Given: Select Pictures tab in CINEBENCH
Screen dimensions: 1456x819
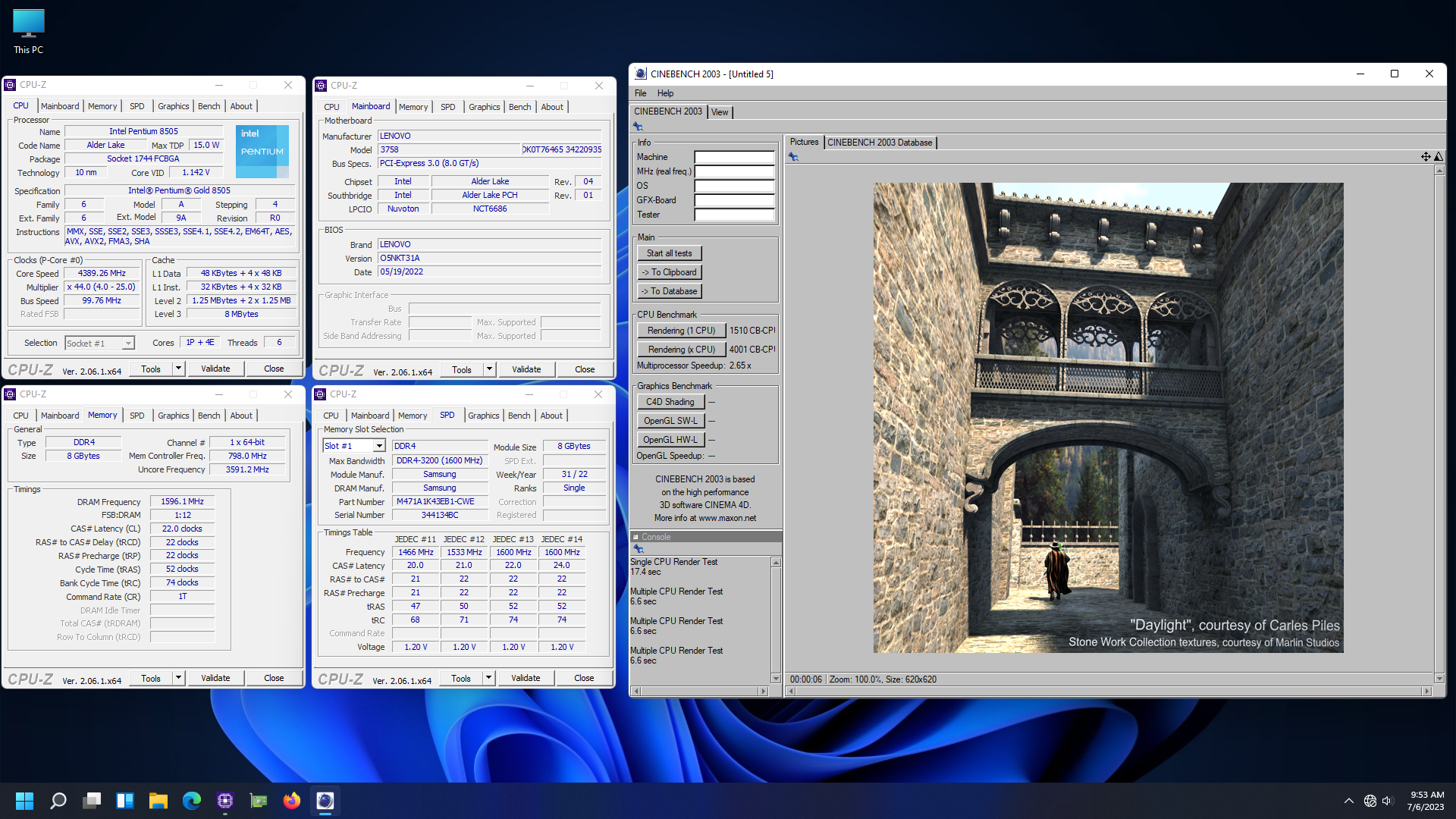Looking at the screenshot, I should (804, 142).
